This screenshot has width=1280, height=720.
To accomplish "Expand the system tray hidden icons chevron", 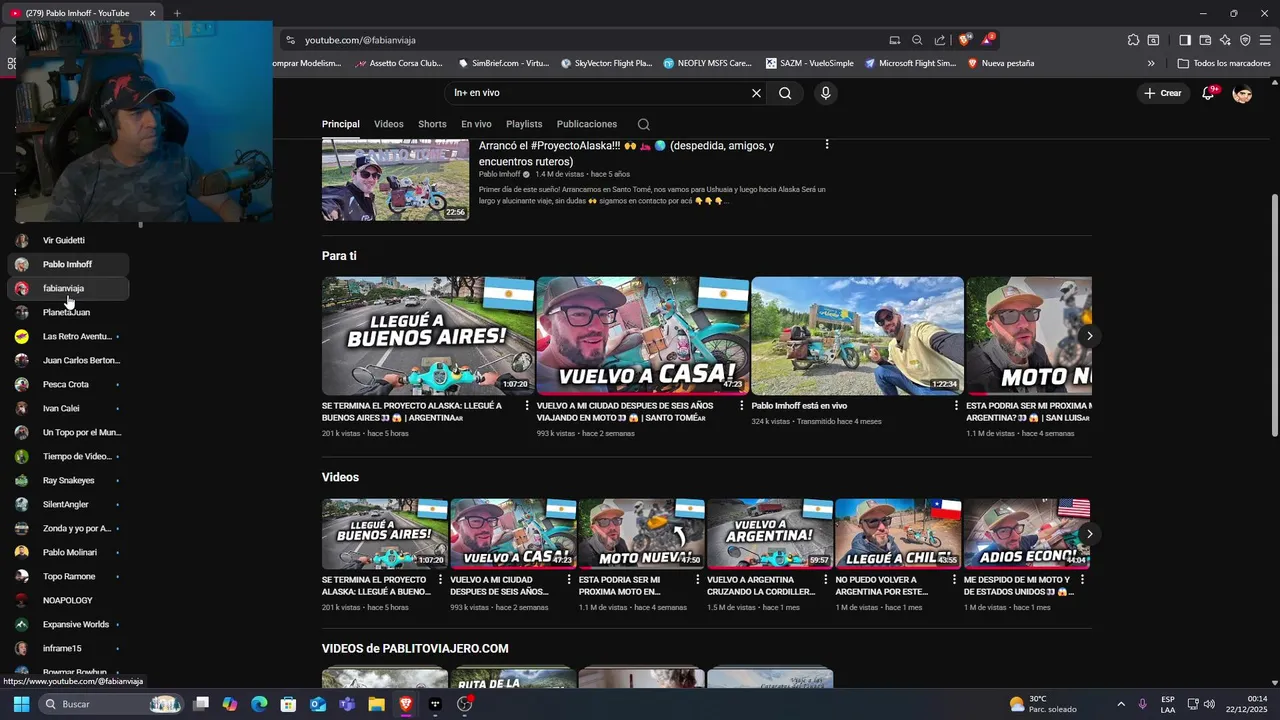I will tap(1120, 704).
